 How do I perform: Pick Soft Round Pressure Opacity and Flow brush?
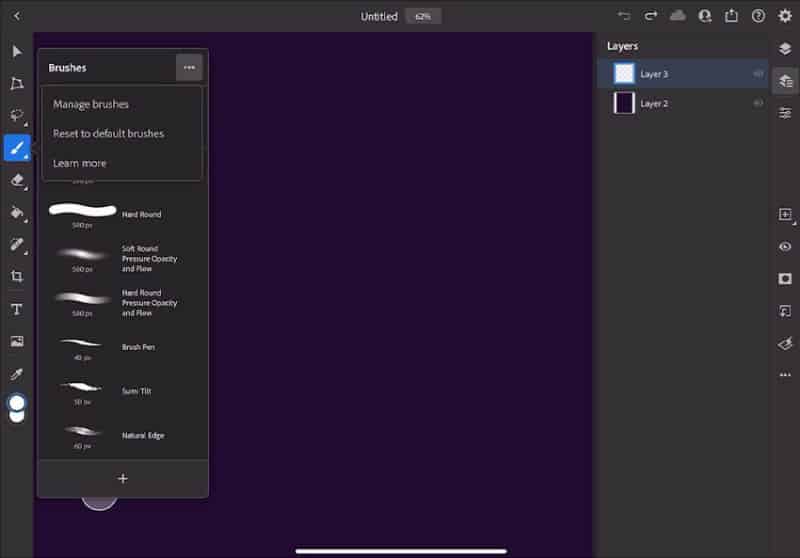122,259
